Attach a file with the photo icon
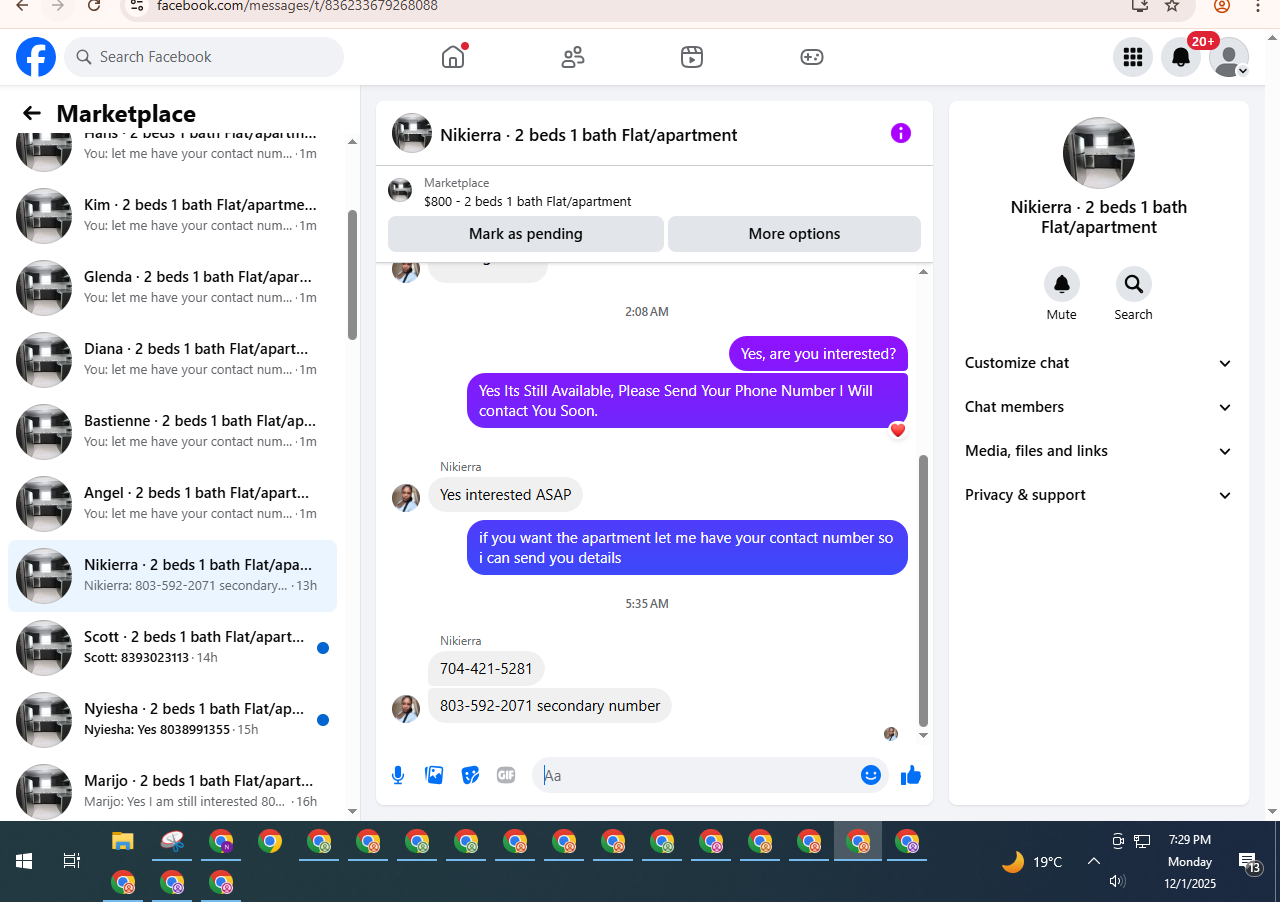The height and width of the screenshot is (902, 1280). [434, 775]
